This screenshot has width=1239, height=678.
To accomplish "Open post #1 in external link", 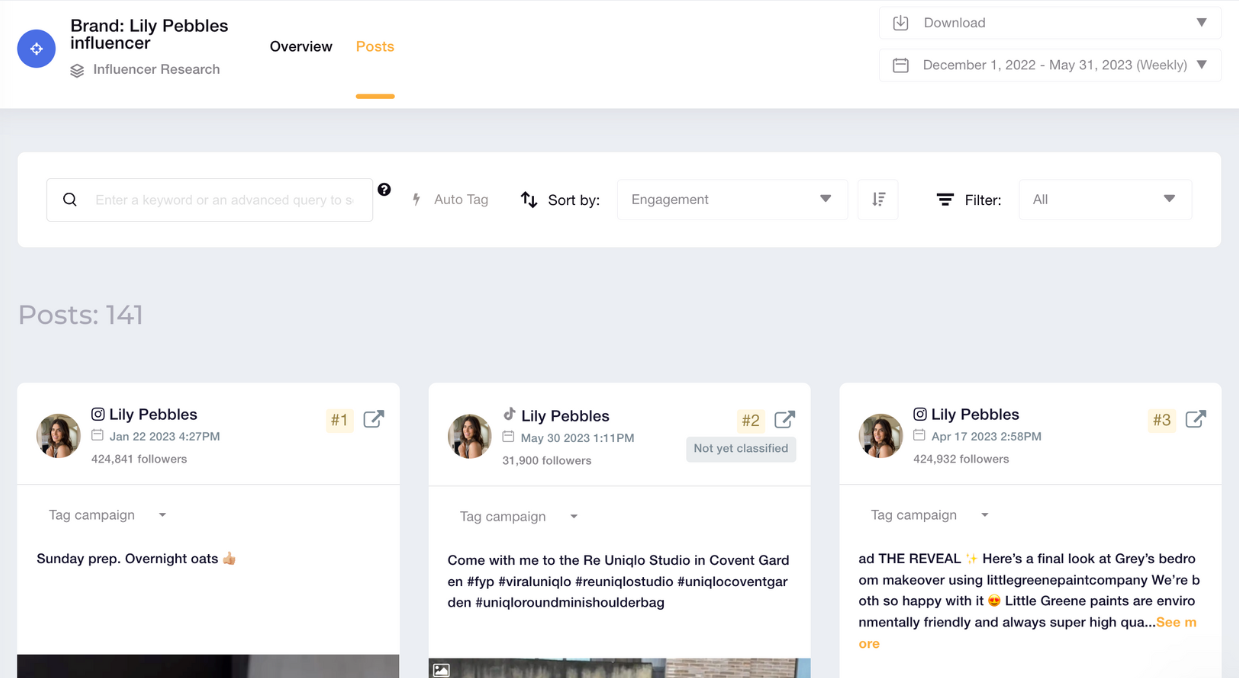I will click(373, 419).
